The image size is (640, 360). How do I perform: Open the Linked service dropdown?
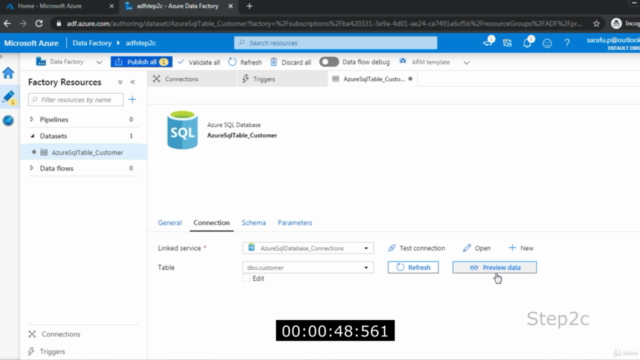click(x=308, y=248)
